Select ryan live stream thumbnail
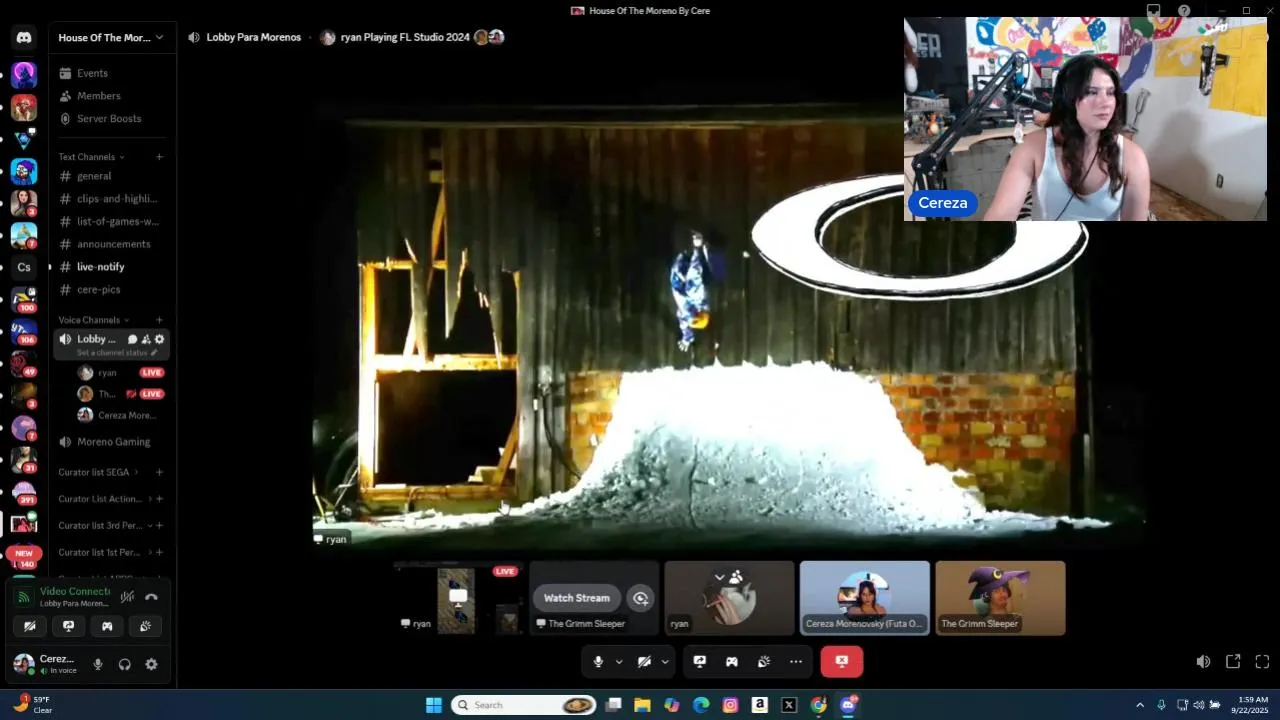This screenshot has height=720, width=1280. 459,598
